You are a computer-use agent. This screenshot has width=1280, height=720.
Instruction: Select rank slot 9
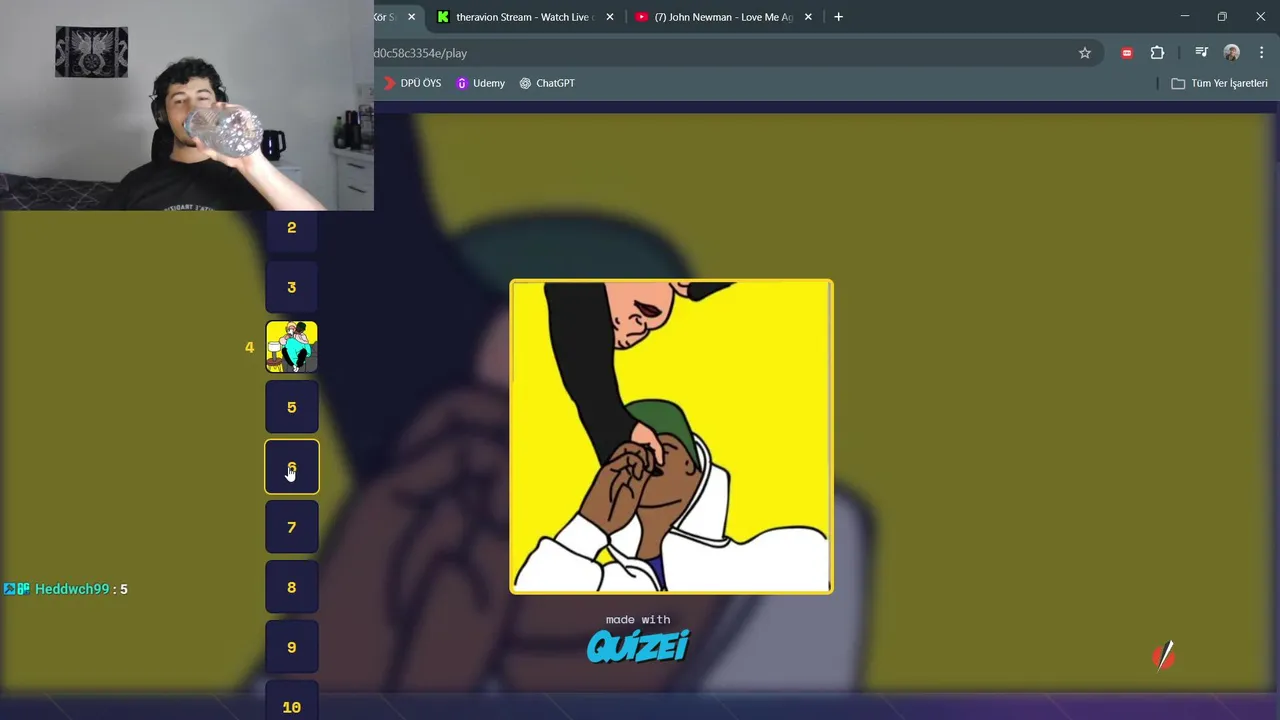point(291,647)
